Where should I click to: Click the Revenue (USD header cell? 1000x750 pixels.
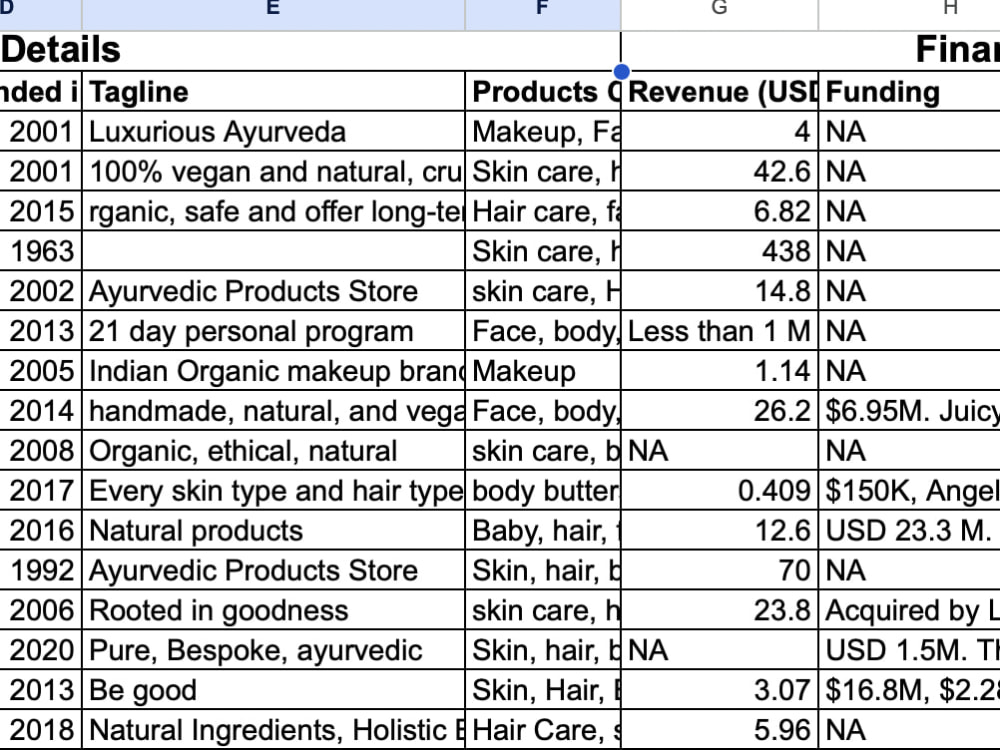(x=719, y=91)
